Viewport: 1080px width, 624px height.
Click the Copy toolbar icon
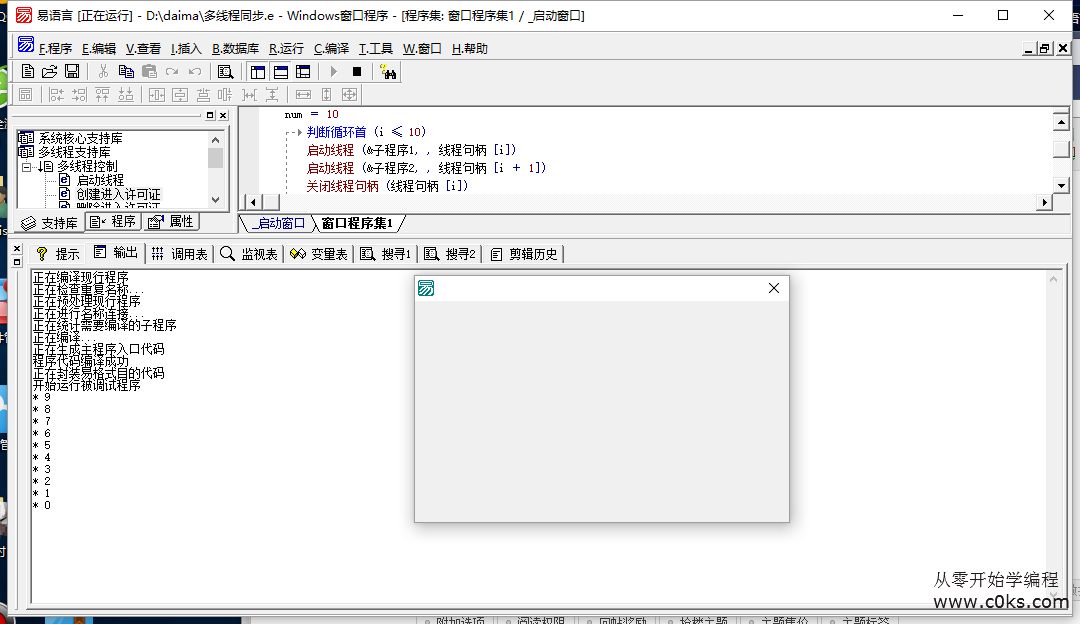tap(126, 71)
